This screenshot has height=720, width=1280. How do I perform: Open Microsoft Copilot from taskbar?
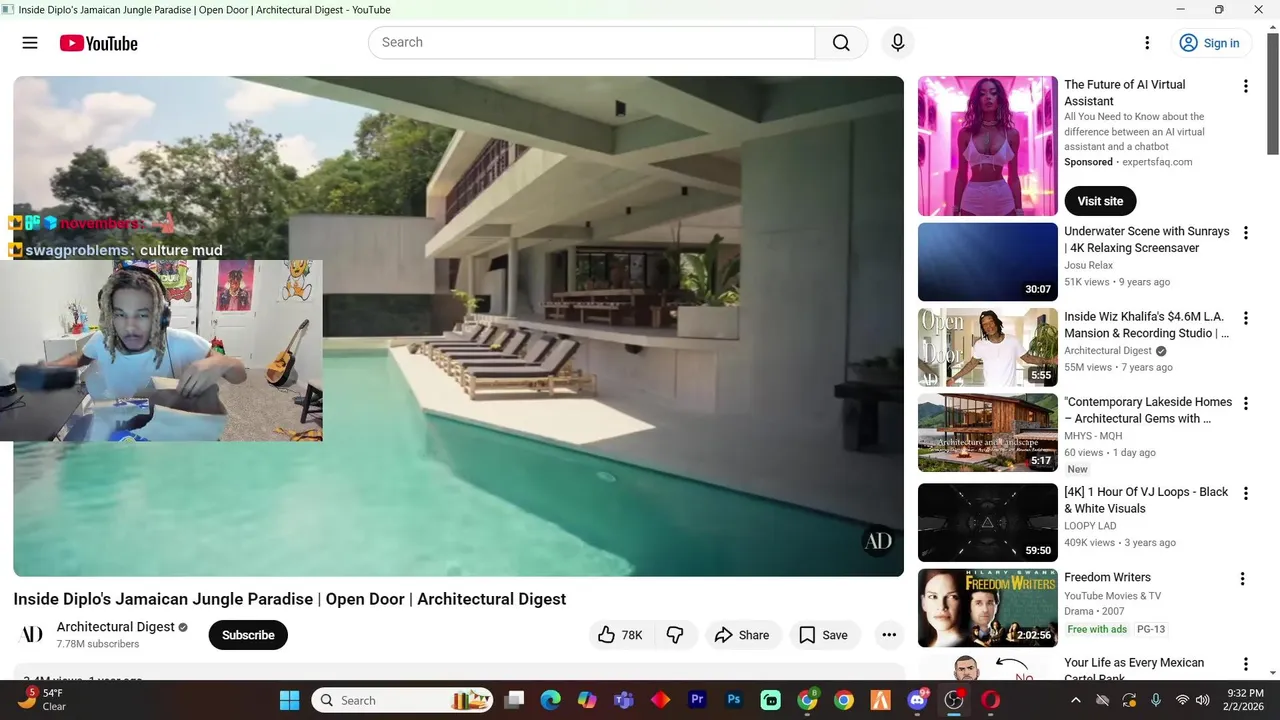tap(587, 700)
